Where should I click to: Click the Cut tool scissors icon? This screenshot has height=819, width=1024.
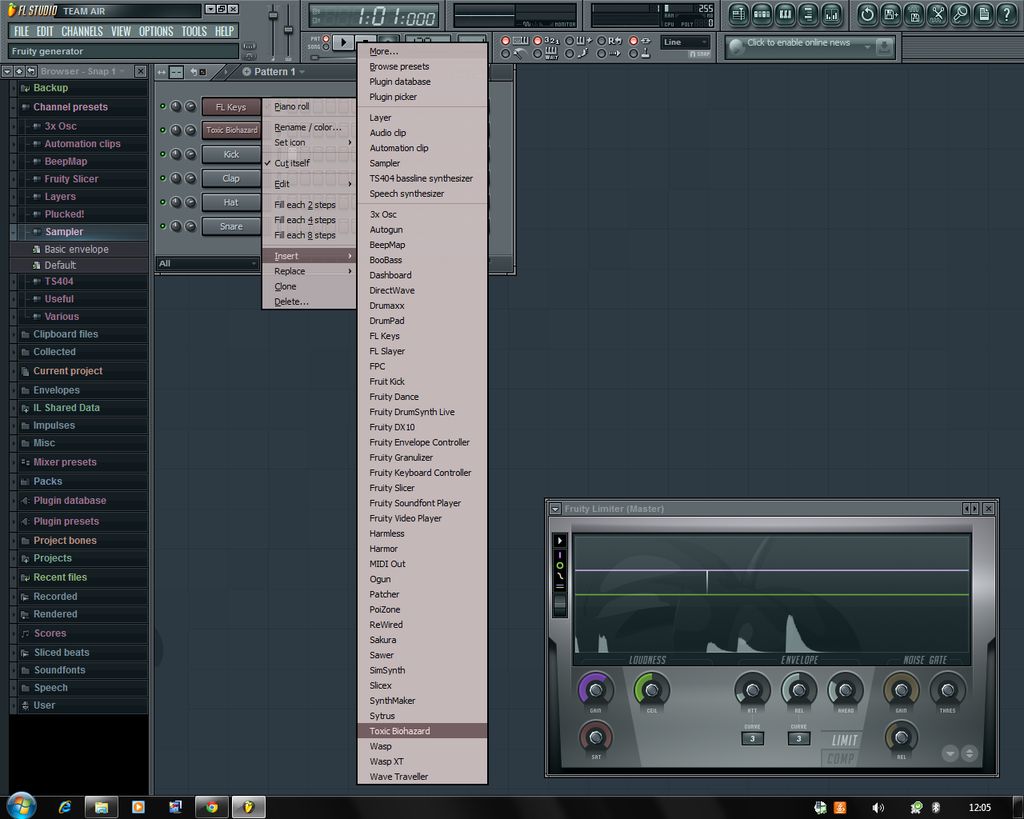click(x=938, y=15)
